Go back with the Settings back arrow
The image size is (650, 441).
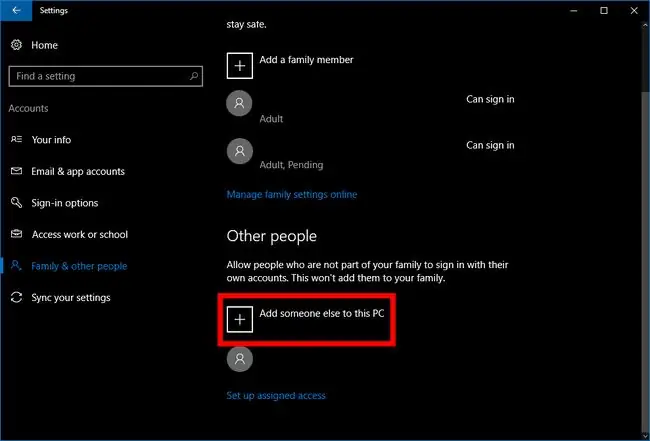[x=16, y=11]
